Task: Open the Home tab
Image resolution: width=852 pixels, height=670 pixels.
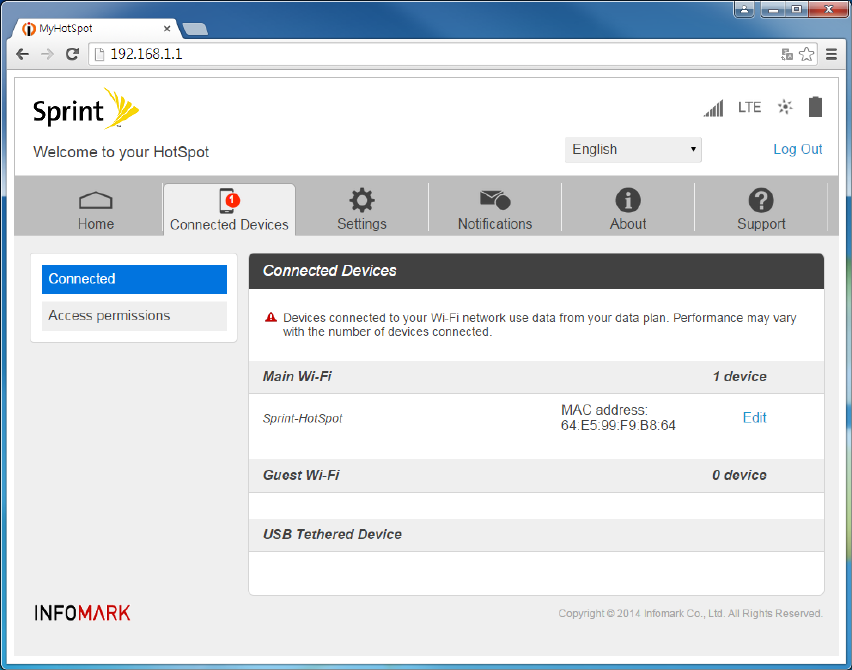Action: click(x=96, y=211)
